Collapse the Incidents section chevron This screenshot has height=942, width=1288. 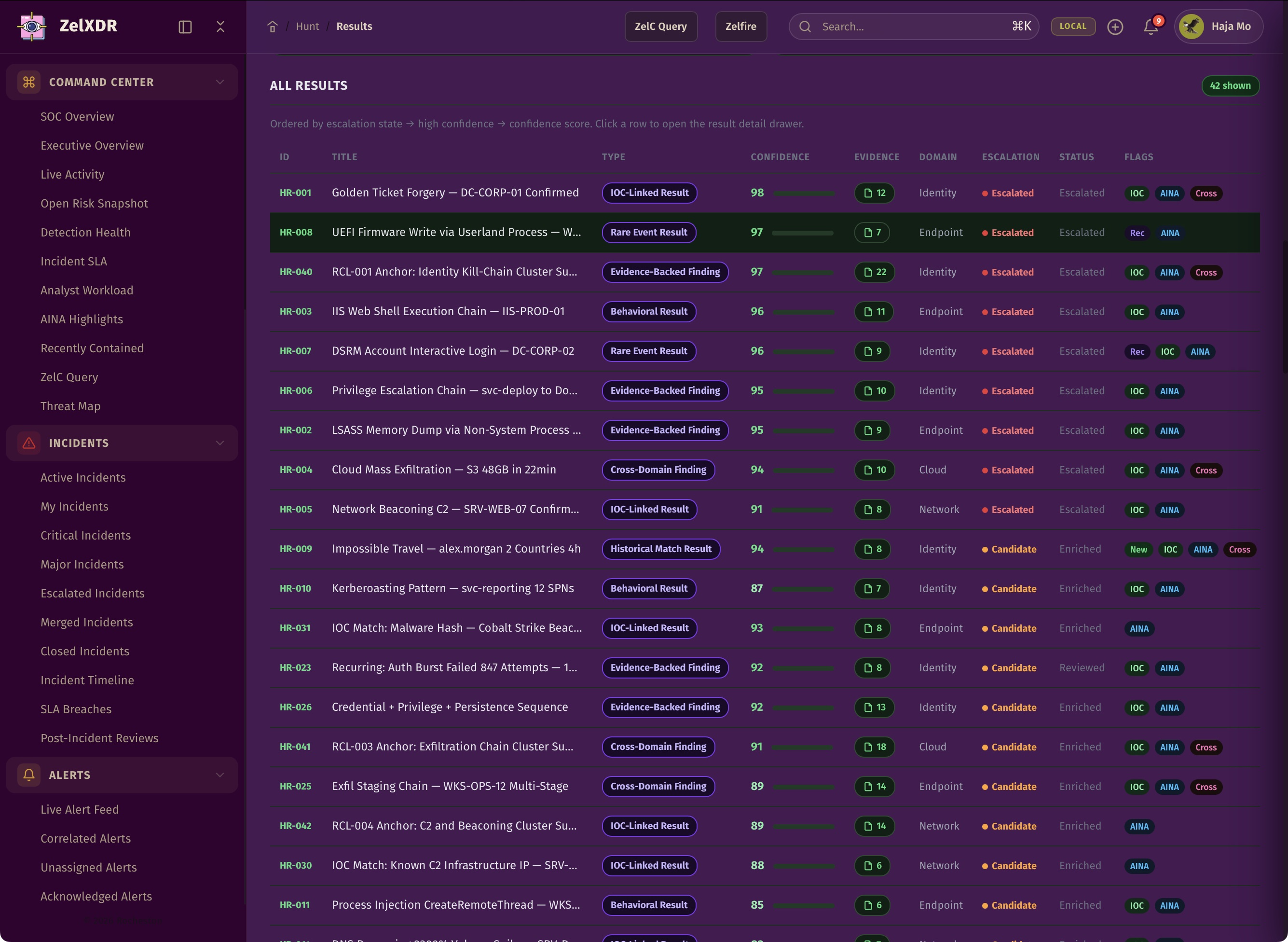[x=220, y=443]
